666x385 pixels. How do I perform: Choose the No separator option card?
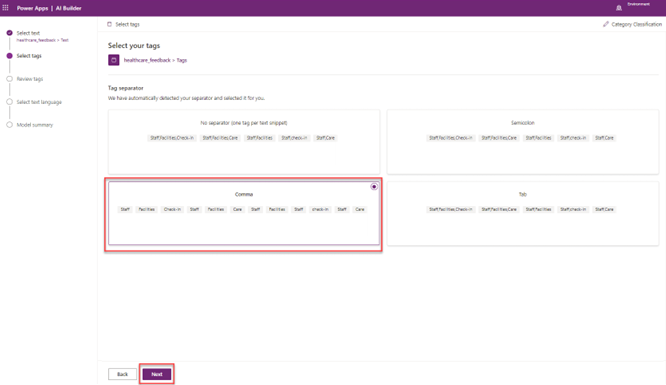(x=244, y=142)
